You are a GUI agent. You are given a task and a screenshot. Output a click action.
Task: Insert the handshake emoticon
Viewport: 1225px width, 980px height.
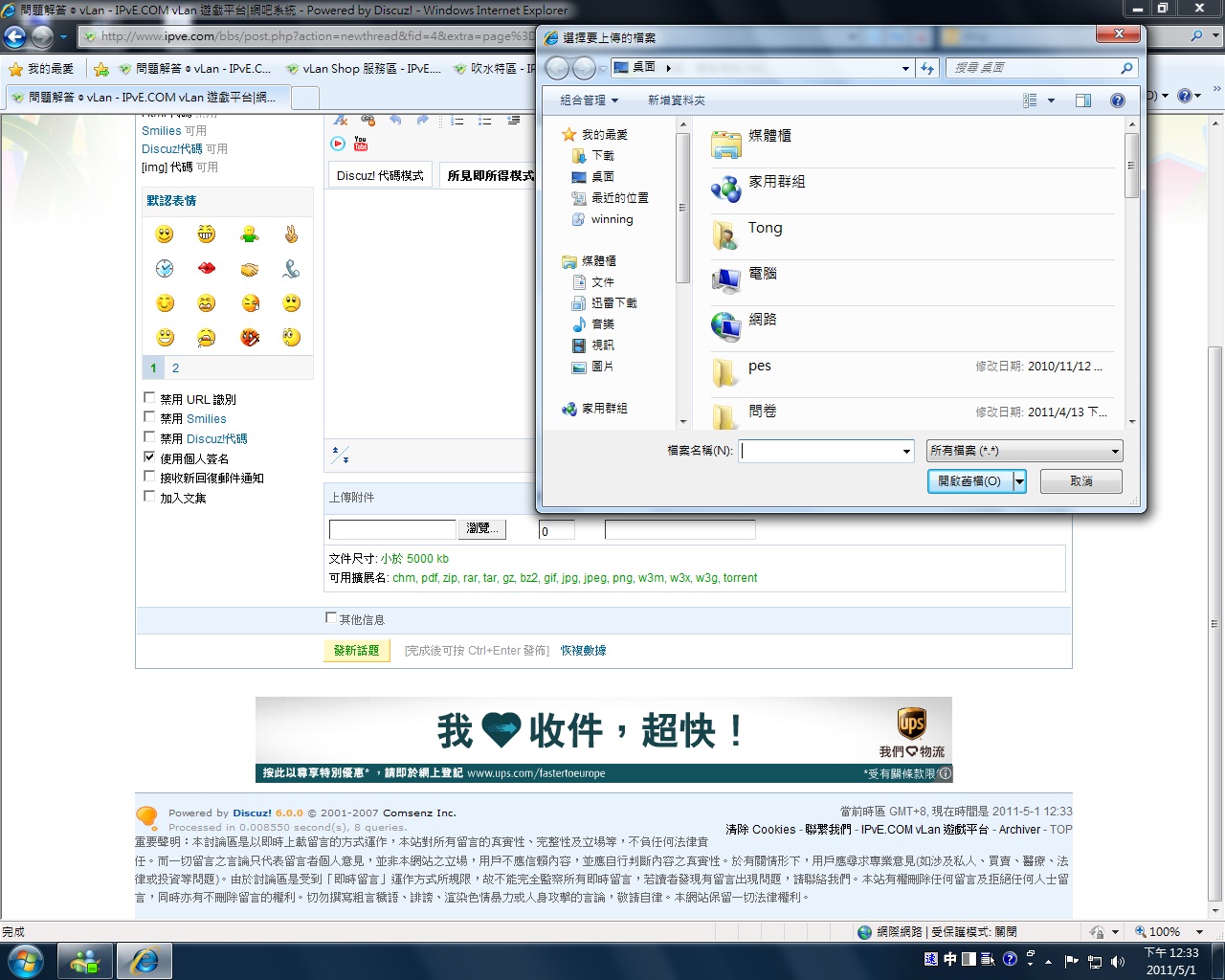[249, 269]
